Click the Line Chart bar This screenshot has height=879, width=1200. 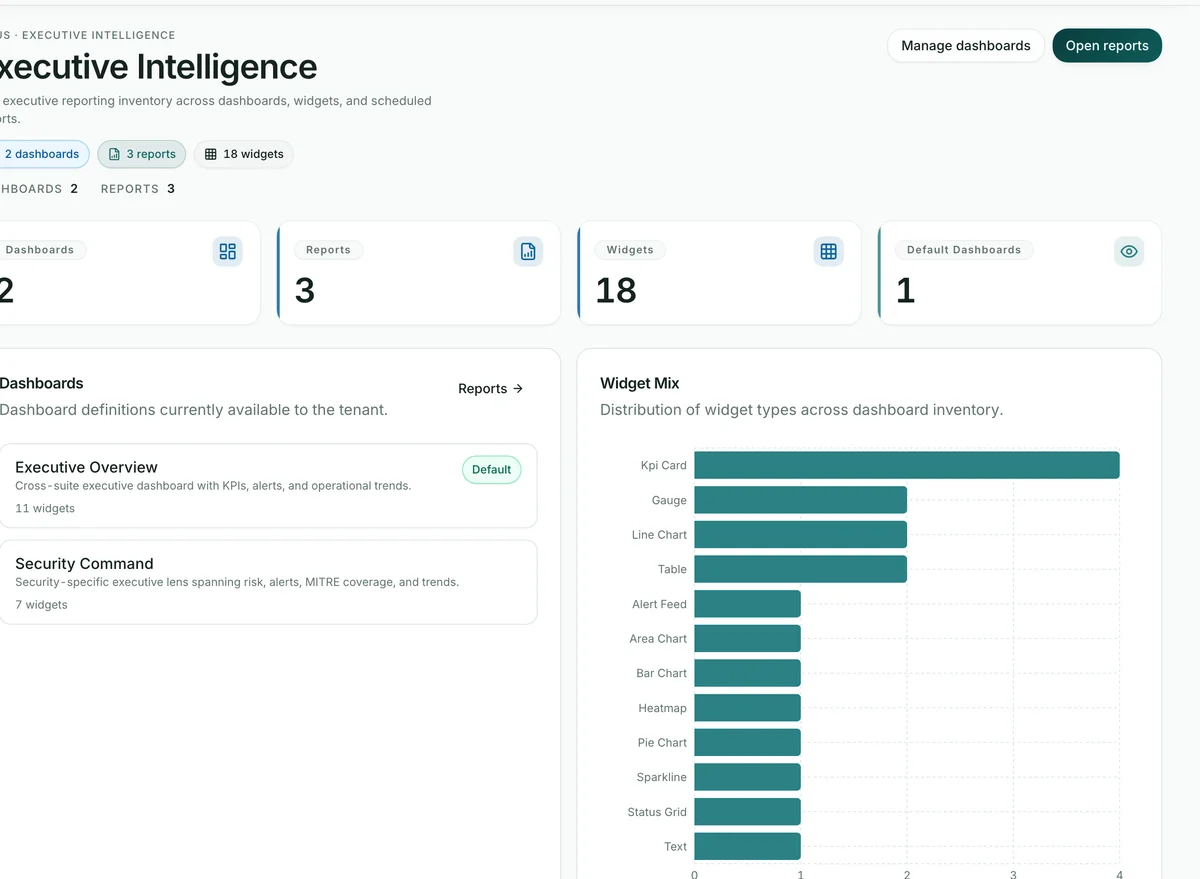[x=801, y=535]
